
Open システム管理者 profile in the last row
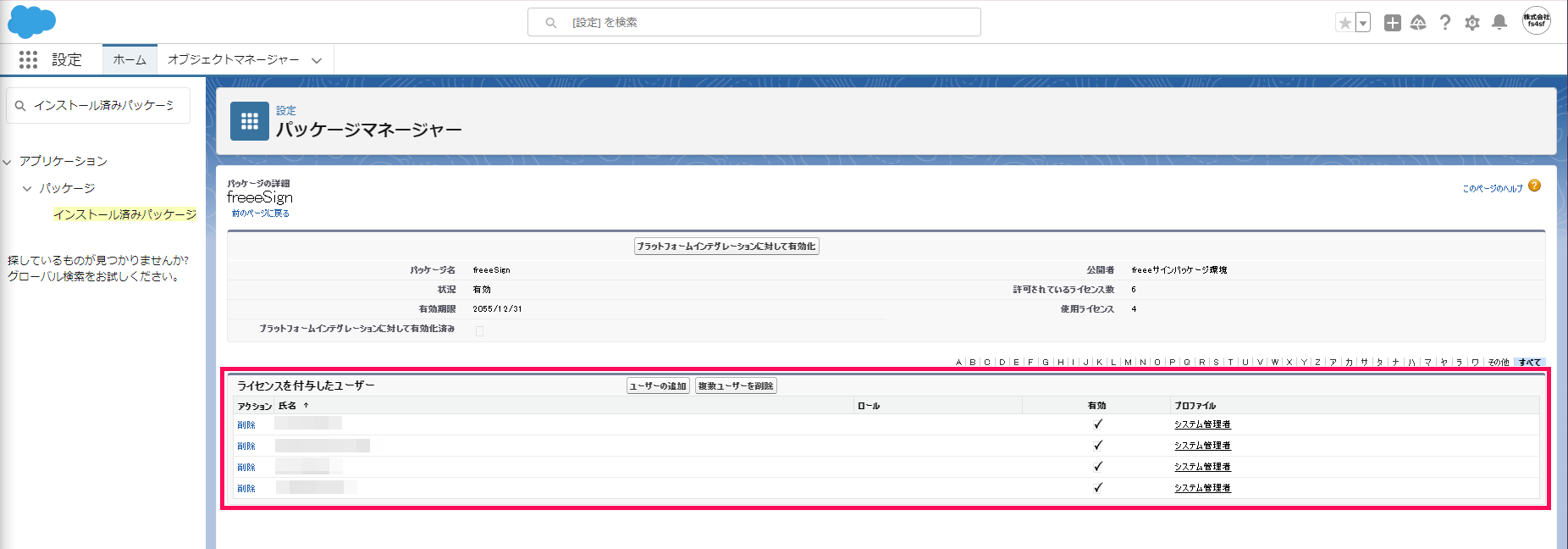(x=1202, y=488)
